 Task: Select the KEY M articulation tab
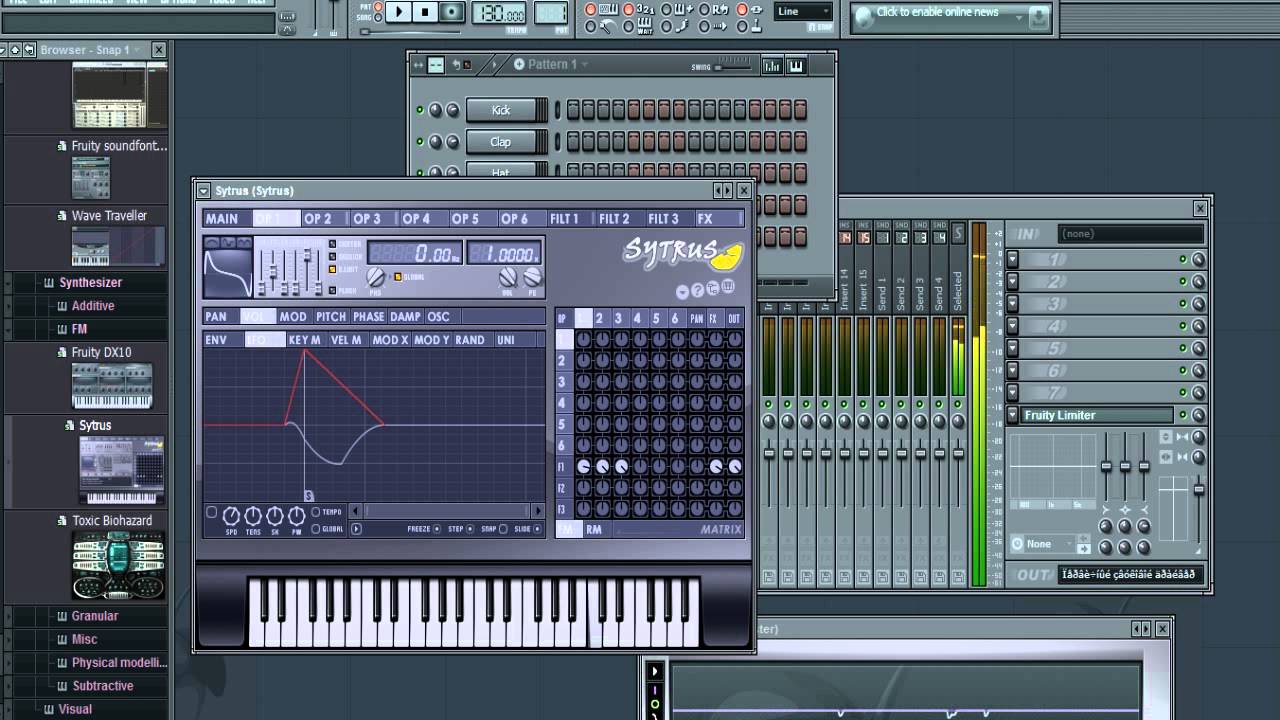pyautogui.click(x=305, y=340)
